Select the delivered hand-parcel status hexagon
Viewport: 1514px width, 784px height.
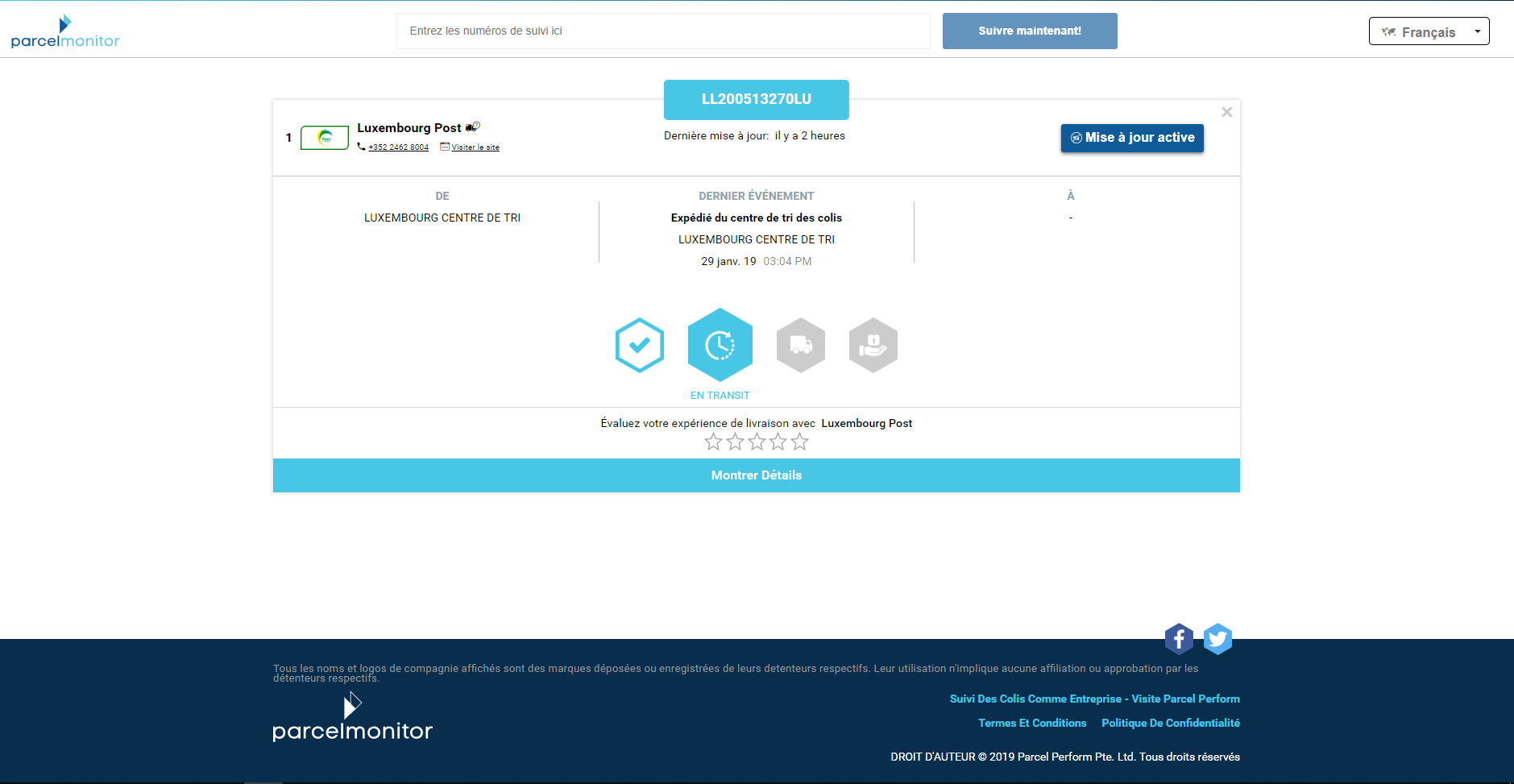873,345
